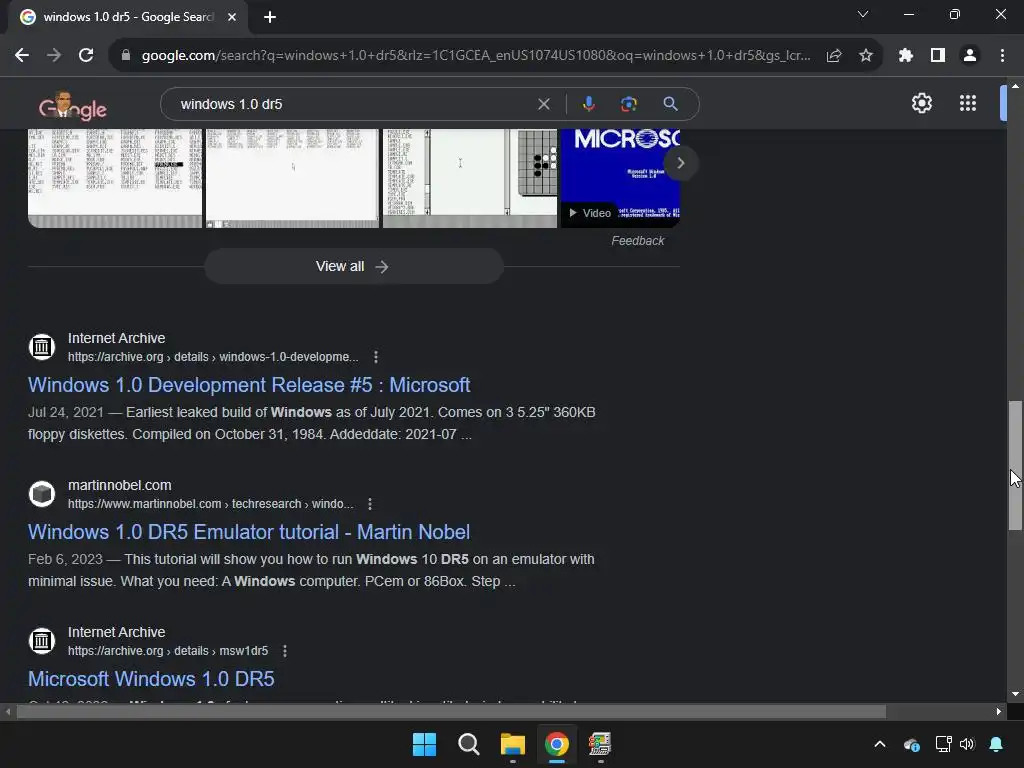Open first file-listing image thumbnail
This screenshot has height=768, width=1024.
point(115,178)
